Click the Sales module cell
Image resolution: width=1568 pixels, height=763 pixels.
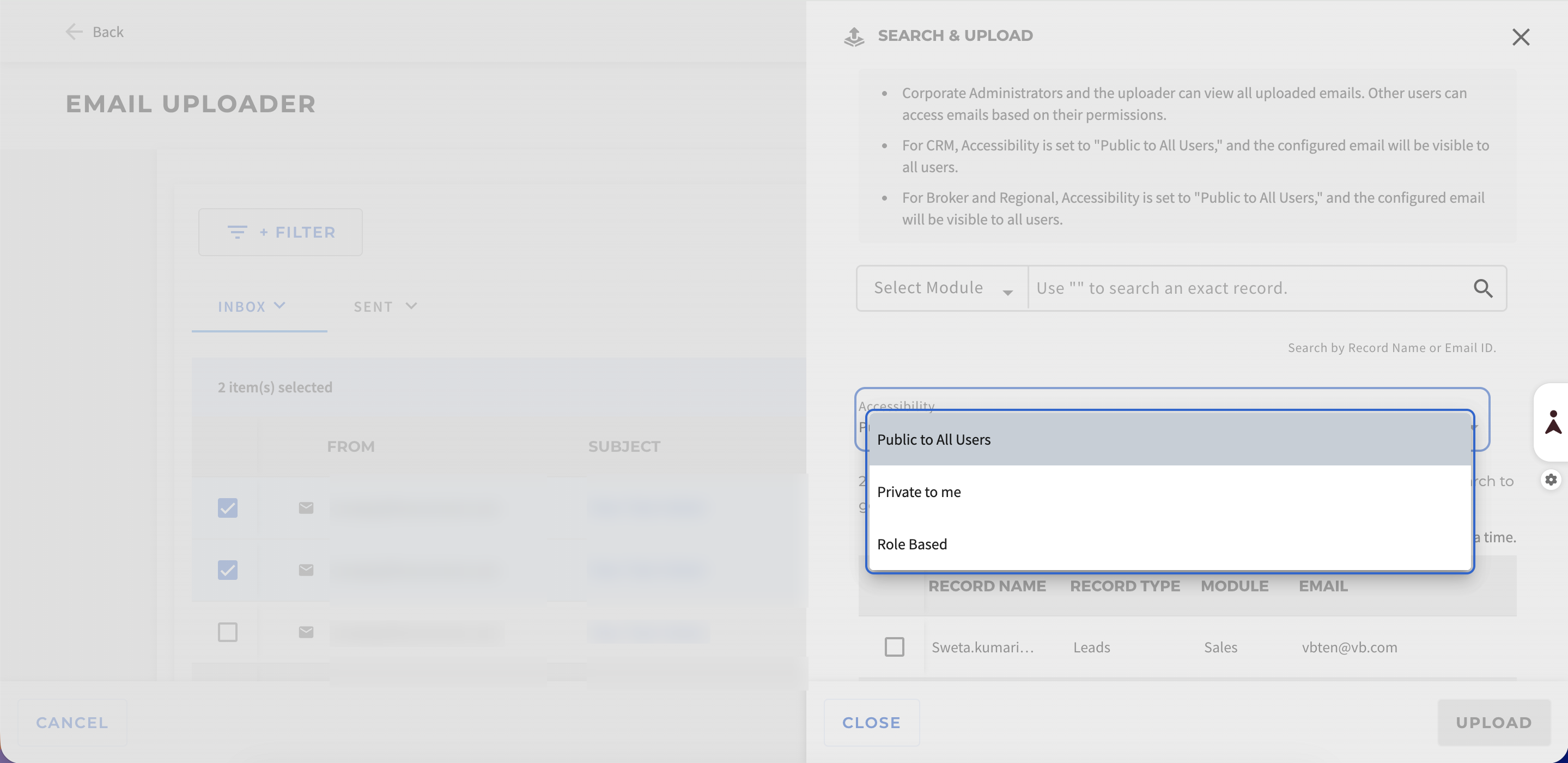click(x=1220, y=647)
